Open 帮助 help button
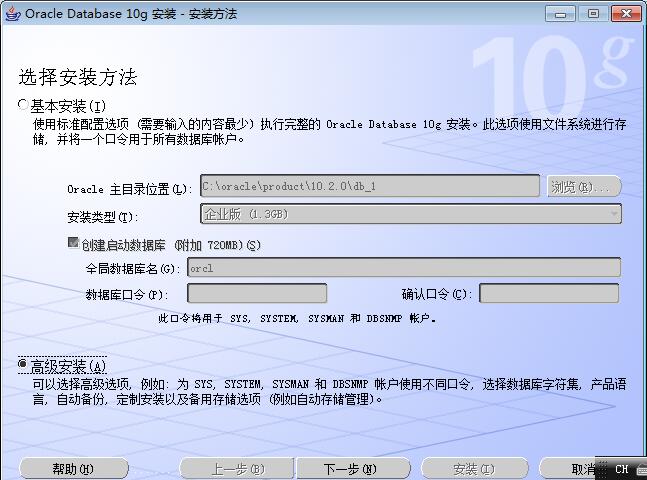 pos(74,468)
